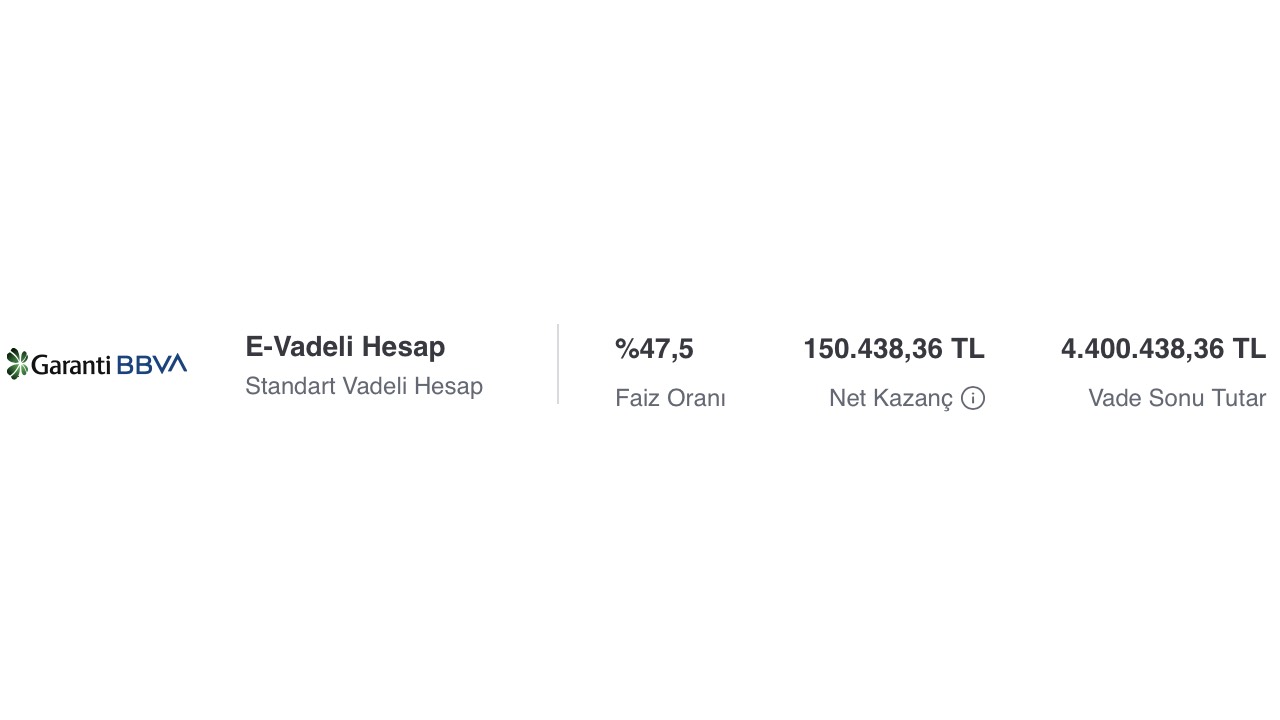Click the Garanti wordmark in the logo

pyautogui.click(x=71, y=365)
